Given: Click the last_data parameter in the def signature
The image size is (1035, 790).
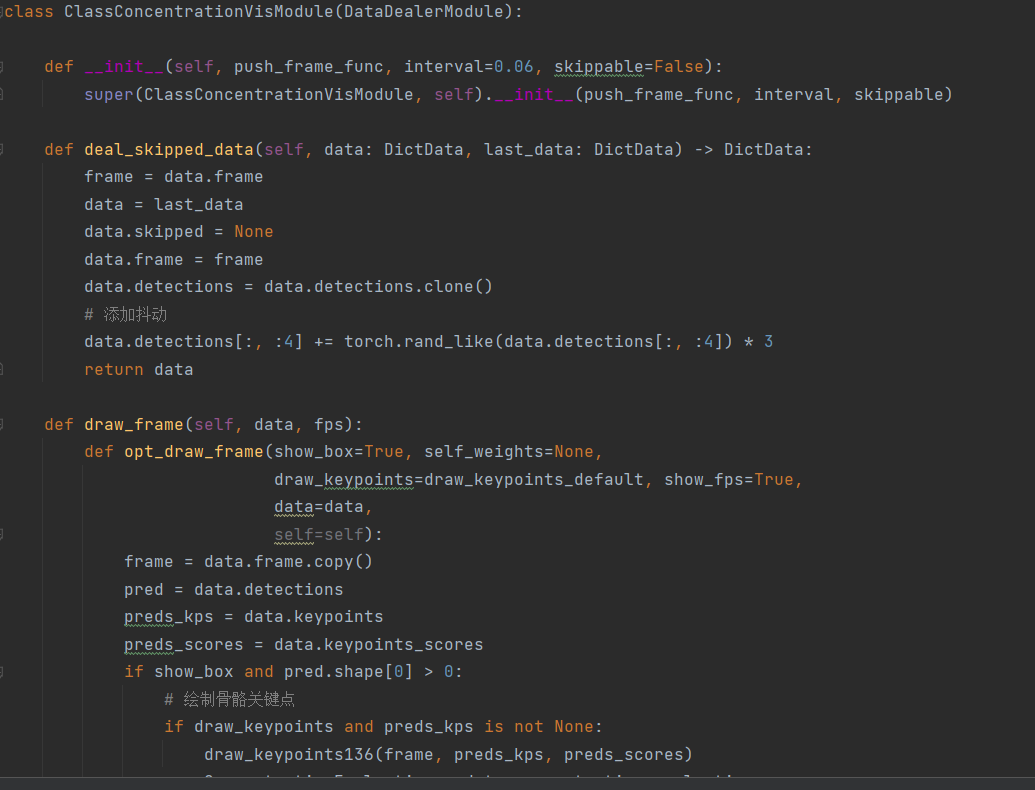Looking at the screenshot, I should (x=529, y=150).
